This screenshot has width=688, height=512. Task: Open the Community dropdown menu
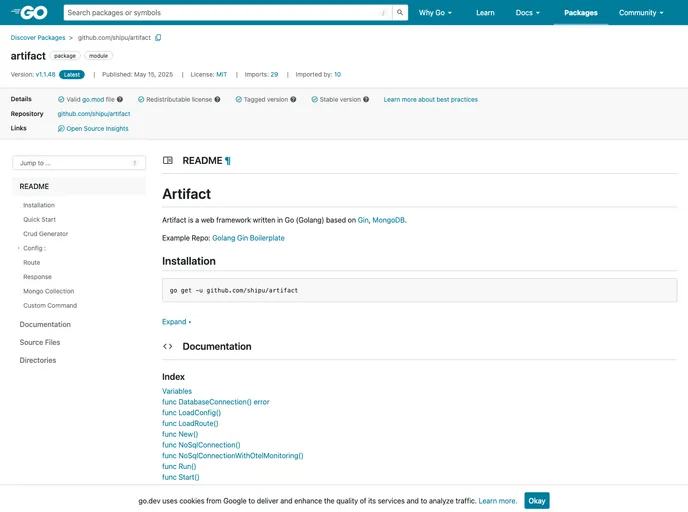641,13
